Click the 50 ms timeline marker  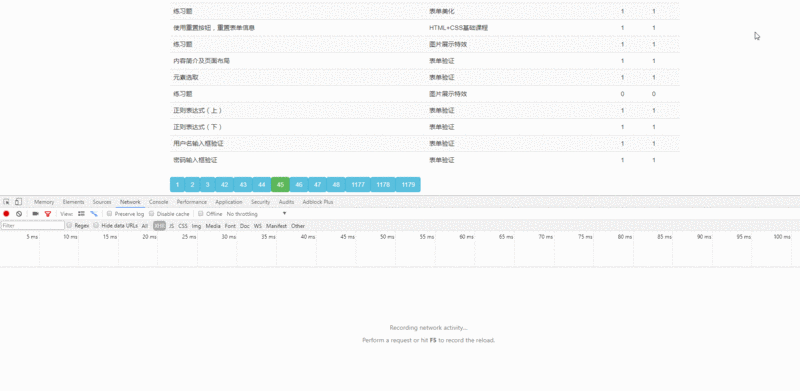point(387,237)
